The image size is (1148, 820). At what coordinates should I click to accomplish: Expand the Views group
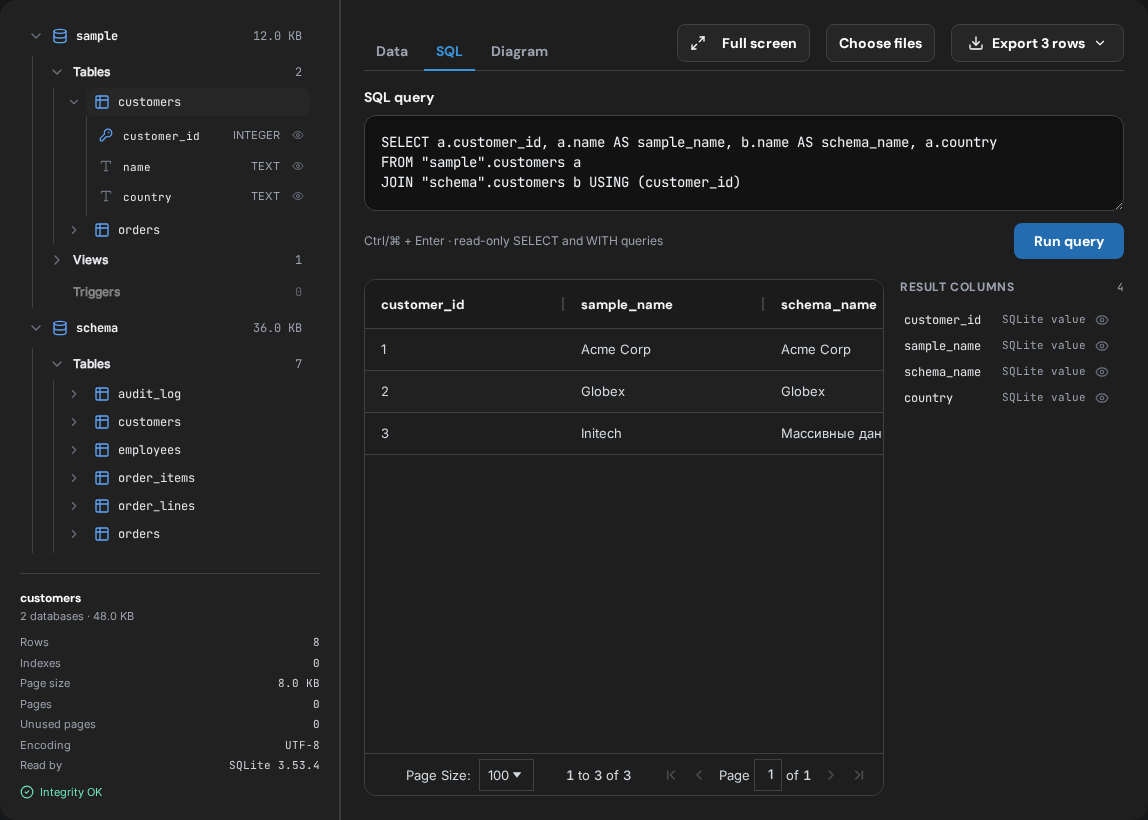tap(57, 260)
